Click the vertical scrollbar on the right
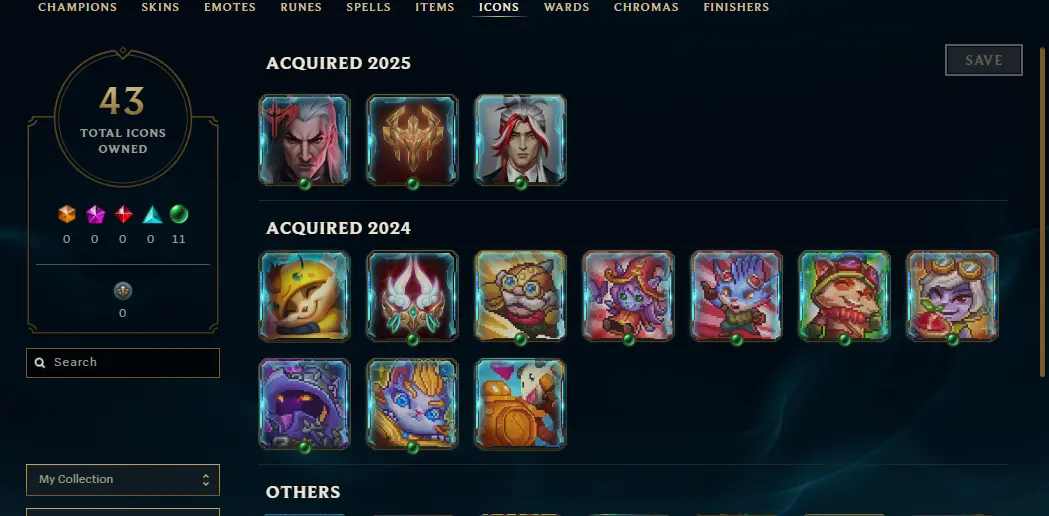The height and width of the screenshot is (516, 1049). click(1043, 211)
